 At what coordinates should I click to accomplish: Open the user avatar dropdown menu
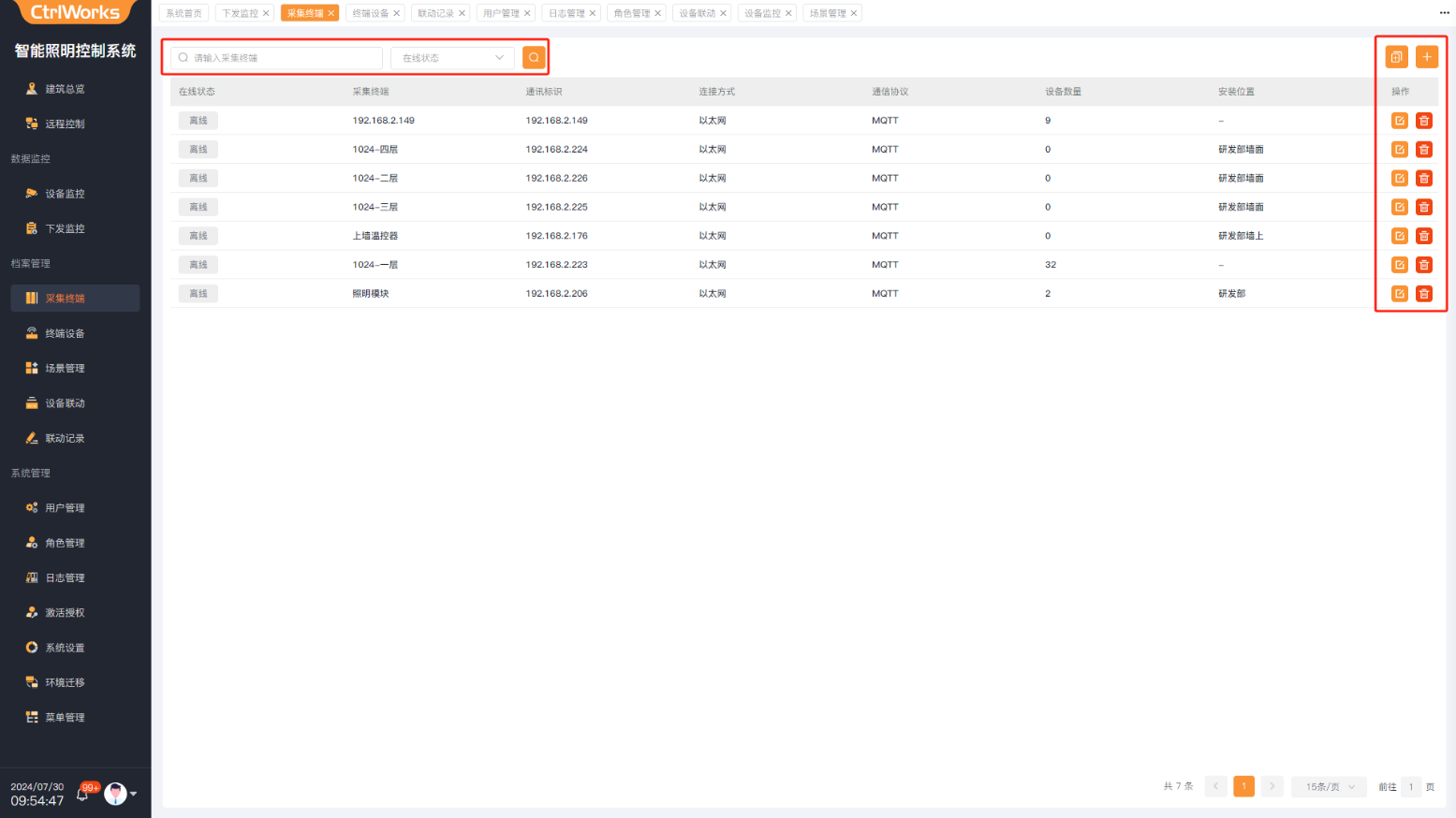click(119, 794)
